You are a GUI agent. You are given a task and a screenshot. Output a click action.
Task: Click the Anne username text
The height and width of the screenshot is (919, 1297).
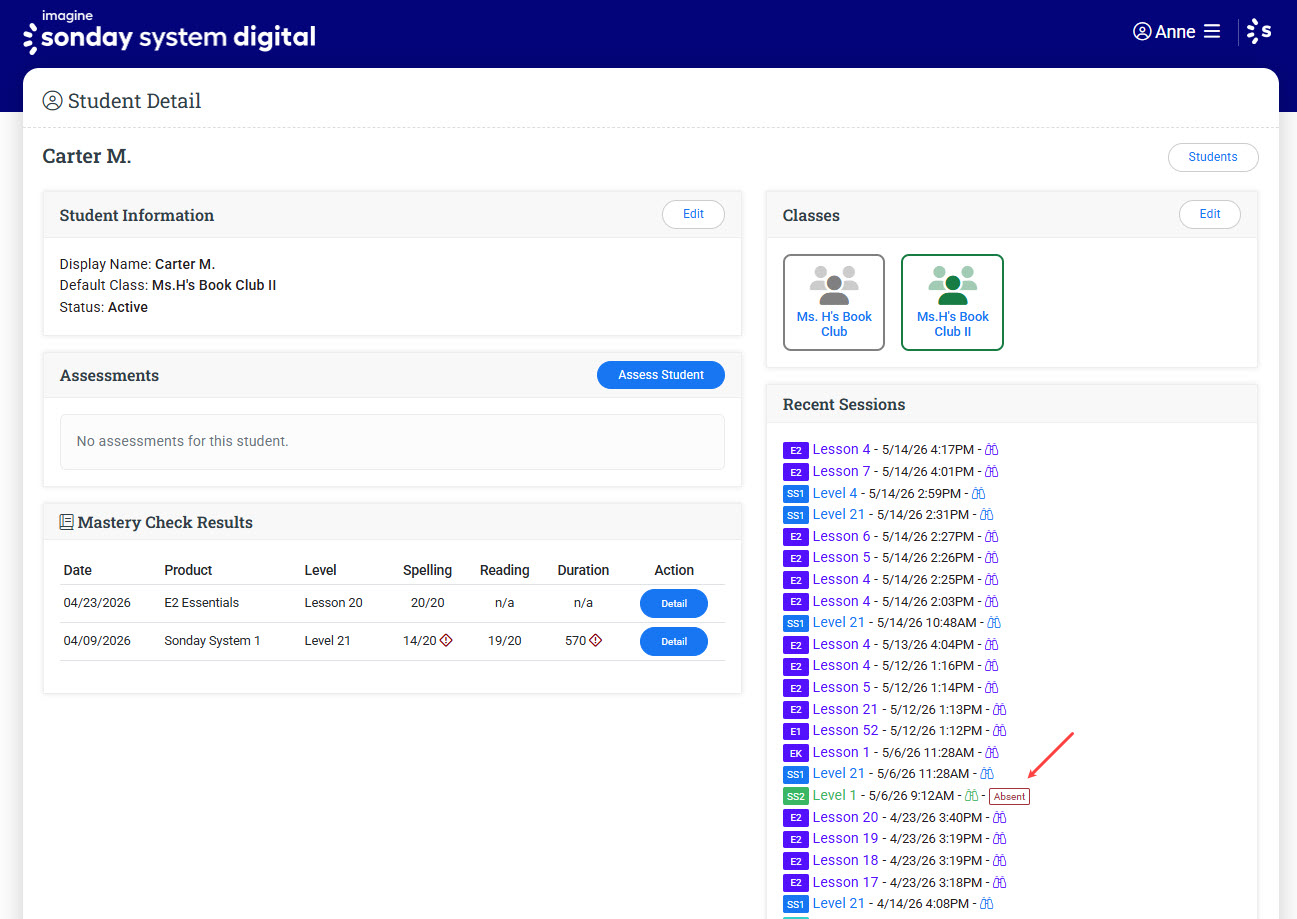[x=1175, y=32]
